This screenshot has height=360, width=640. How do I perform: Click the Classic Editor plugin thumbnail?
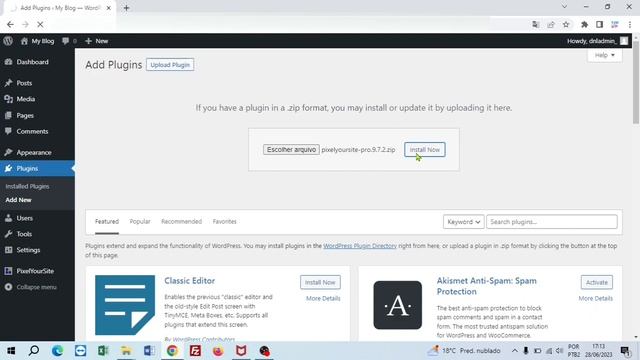pos(125,305)
